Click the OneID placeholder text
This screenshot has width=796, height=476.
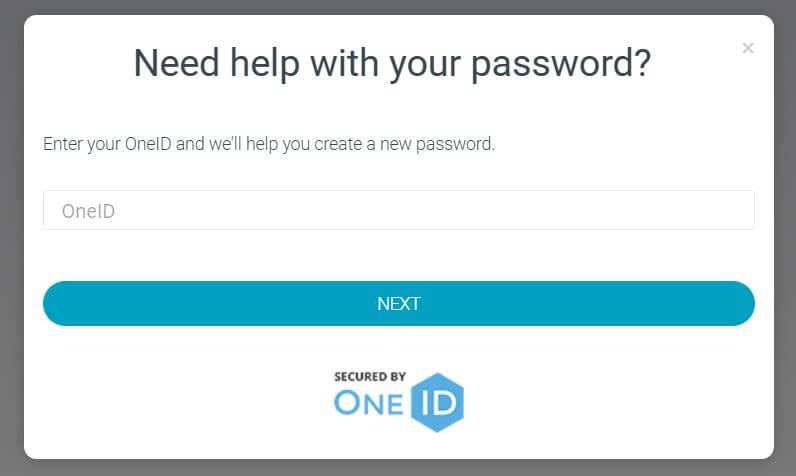point(88,211)
